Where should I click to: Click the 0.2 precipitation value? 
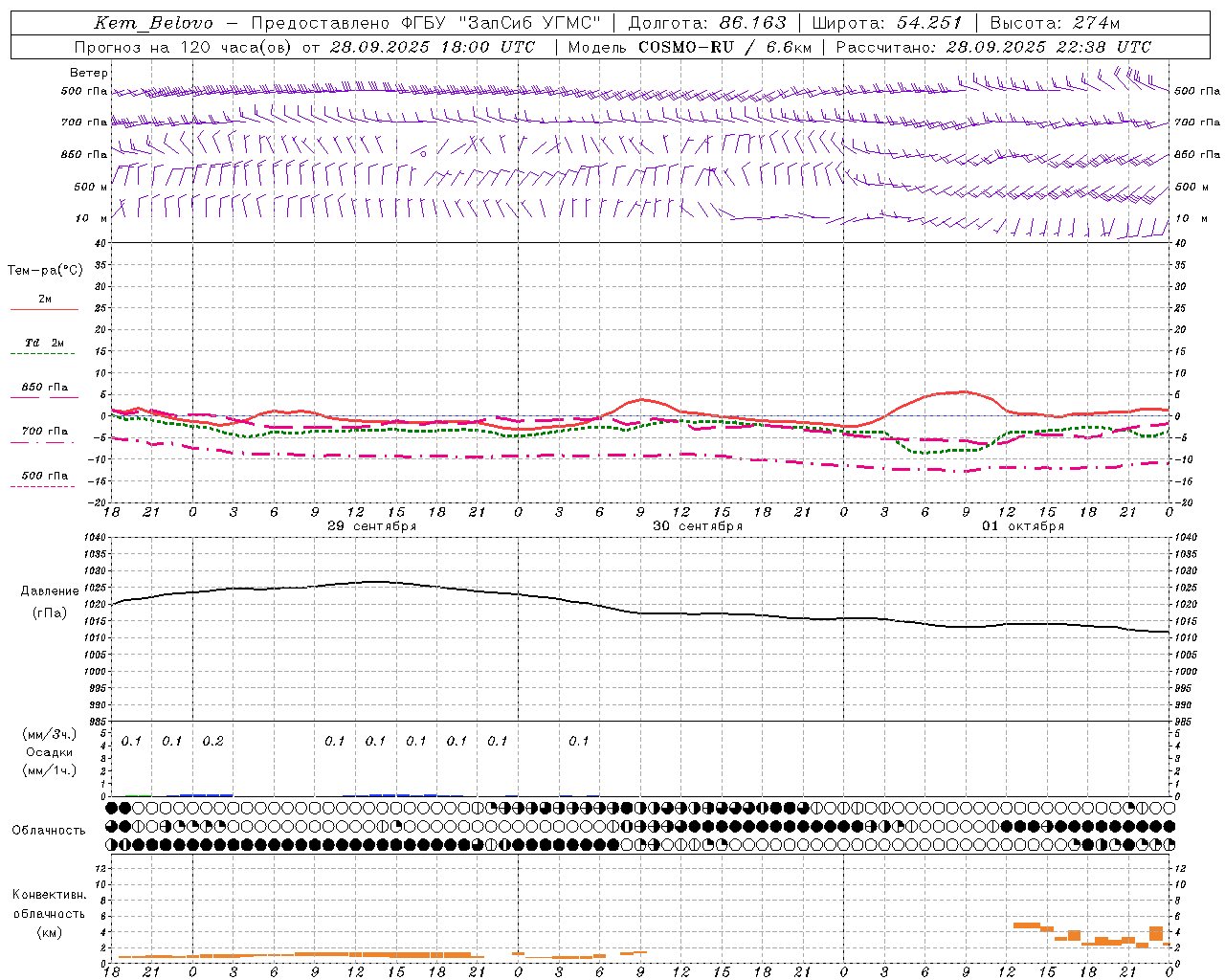[212, 742]
